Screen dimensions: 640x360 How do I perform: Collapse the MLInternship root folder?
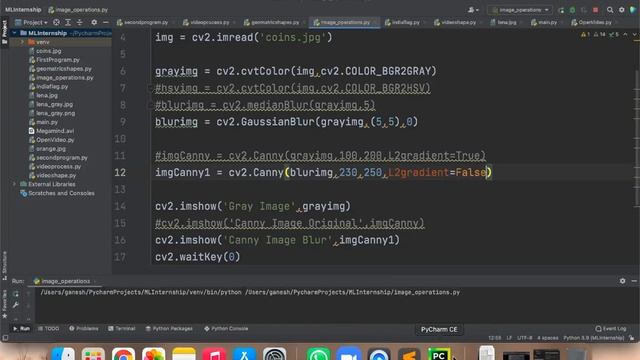[14, 33]
